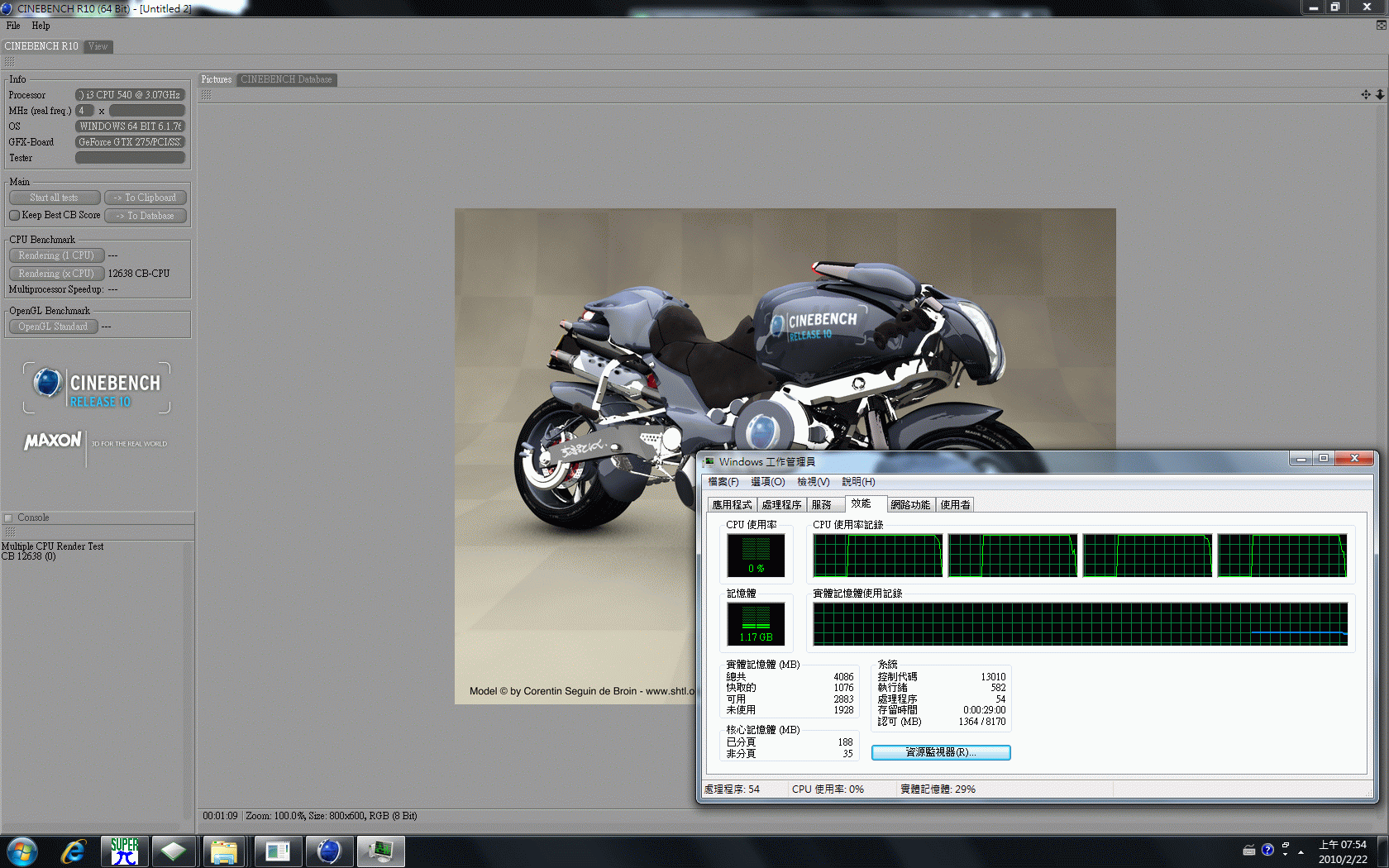Image resolution: width=1389 pixels, height=868 pixels.
Task: Open Task Manager 檔案(F) menu
Action: tap(723, 482)
